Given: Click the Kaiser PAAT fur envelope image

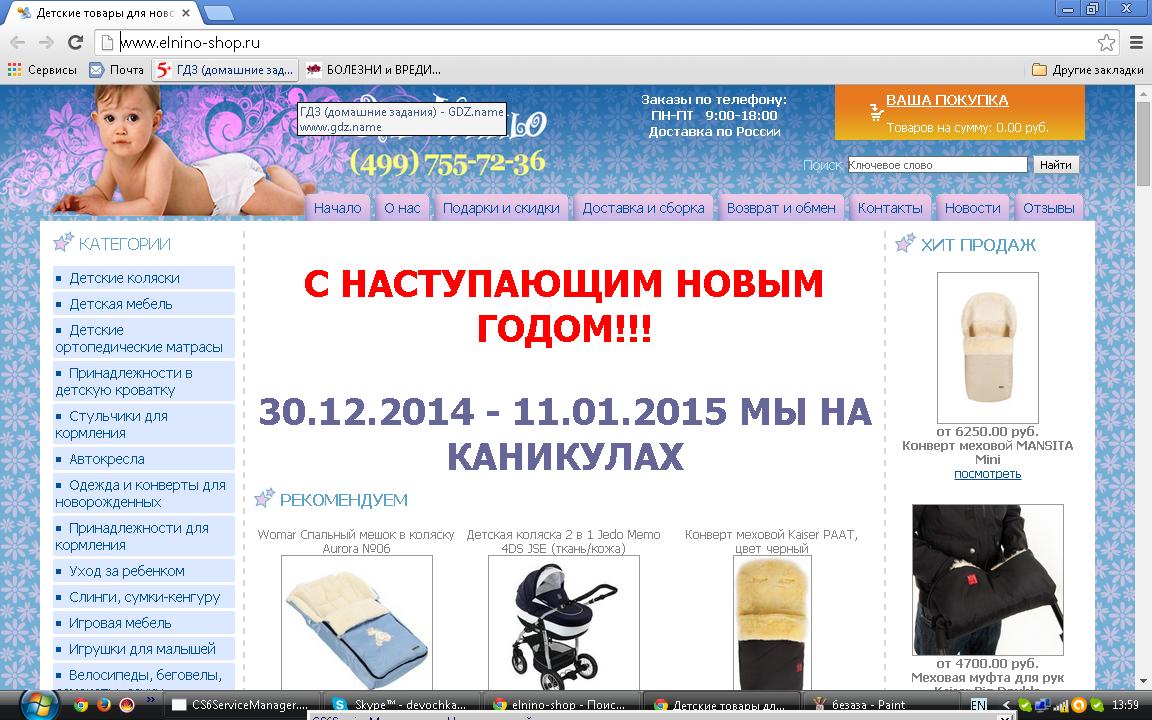Looking at the screenshot, I should (771, 623).
